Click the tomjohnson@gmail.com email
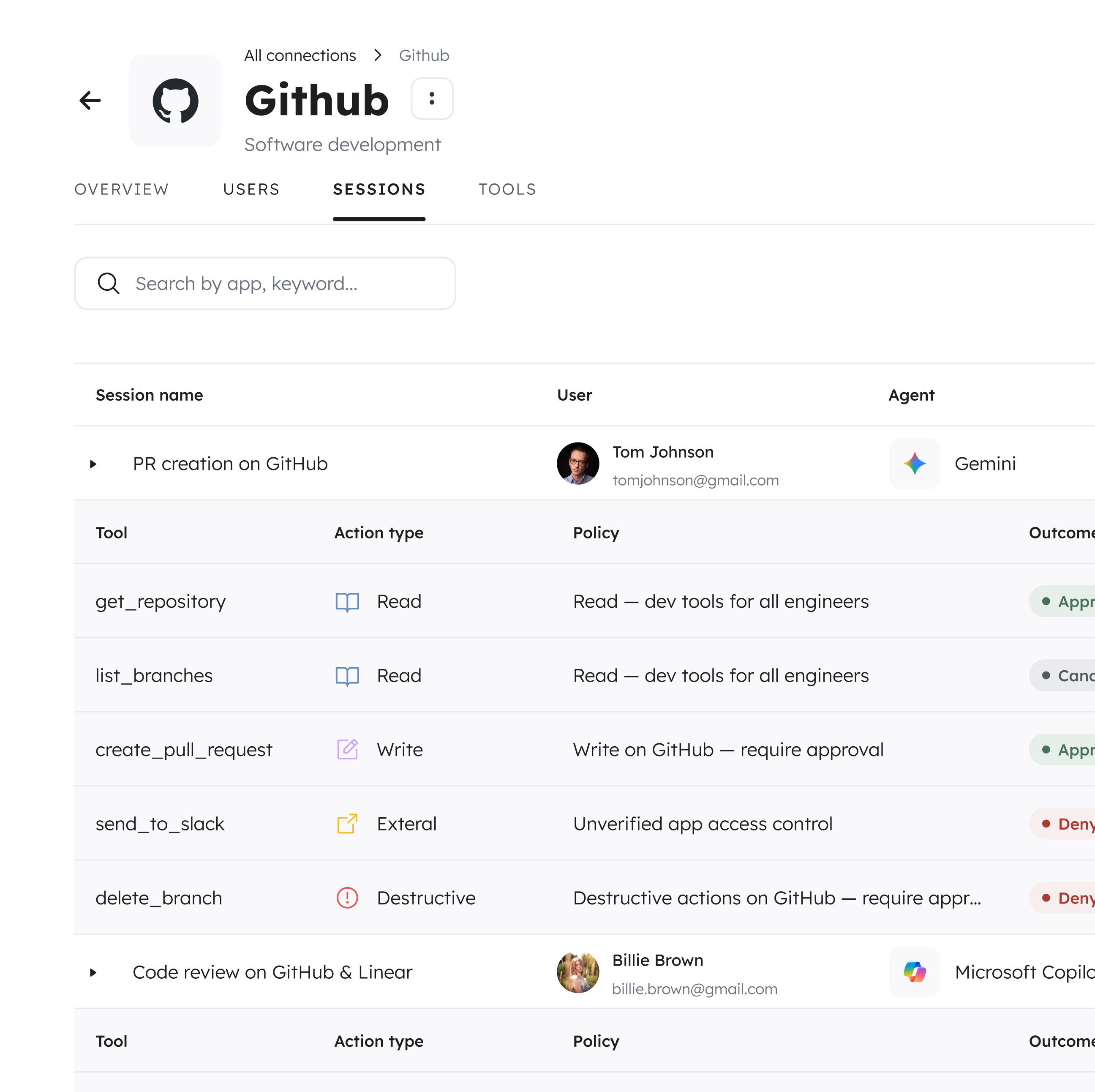Viewport: 1095px width, 1092px height. [695, 480]
